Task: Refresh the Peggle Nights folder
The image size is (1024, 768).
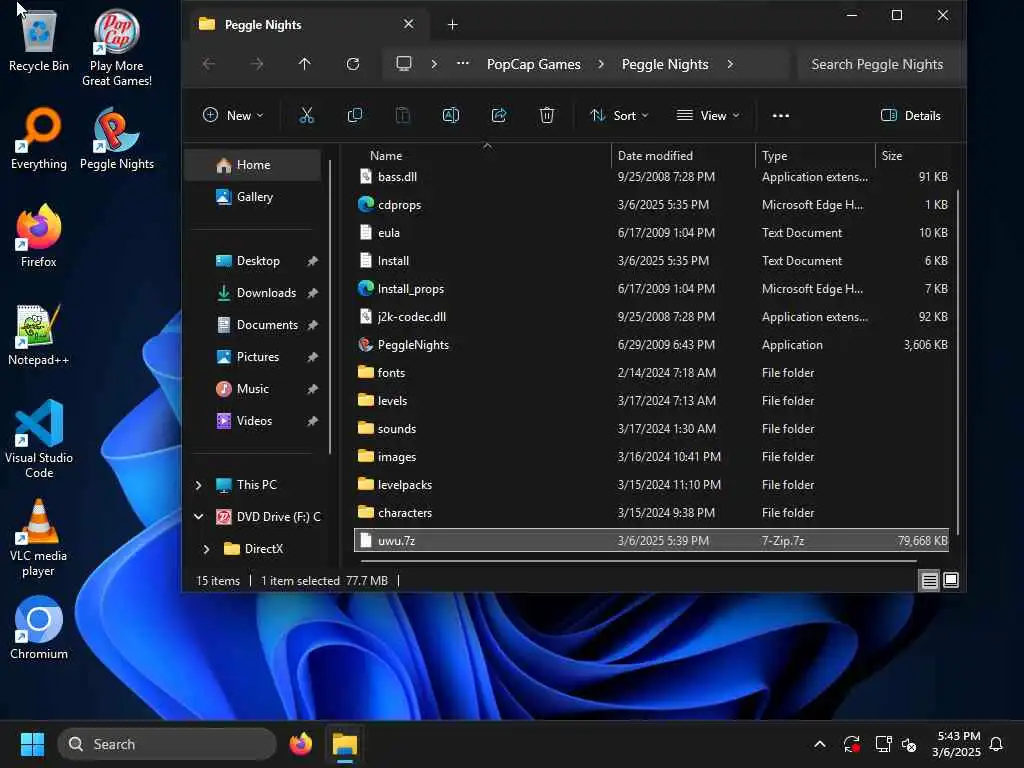Action: click(353, 64)
